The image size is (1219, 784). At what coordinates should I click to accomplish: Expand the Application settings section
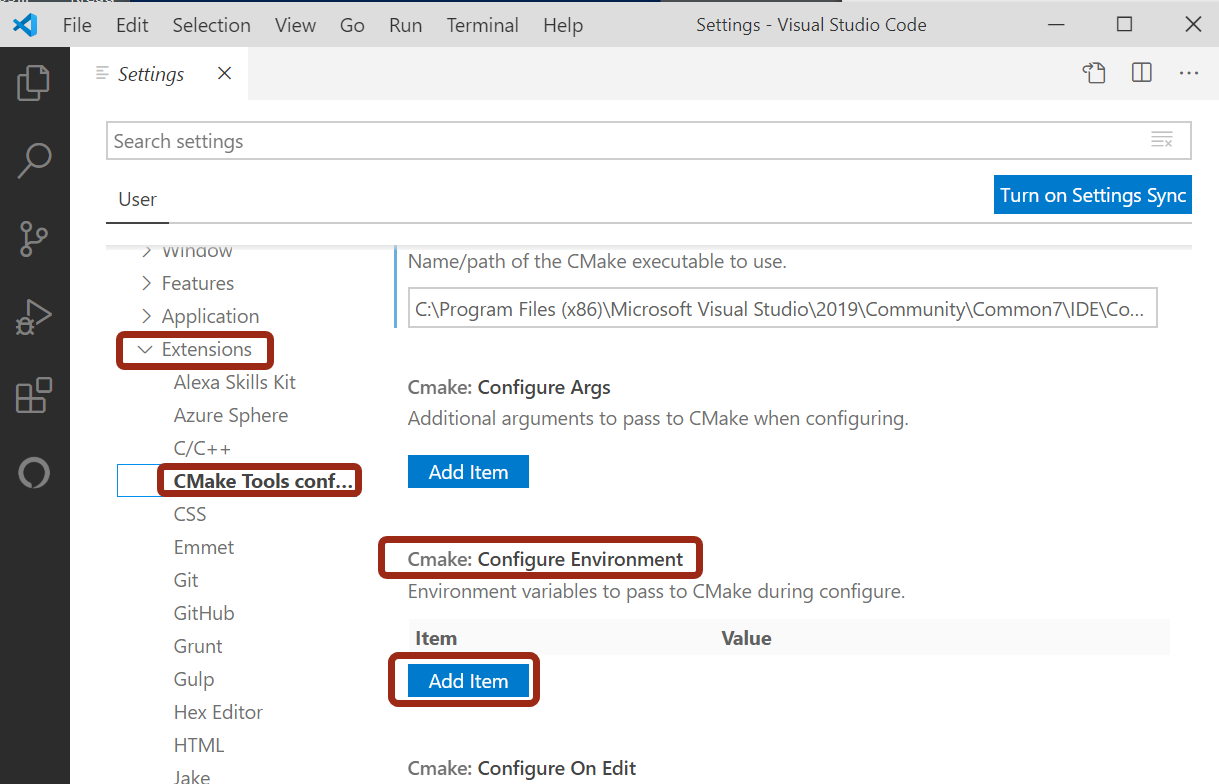point(146,316)
